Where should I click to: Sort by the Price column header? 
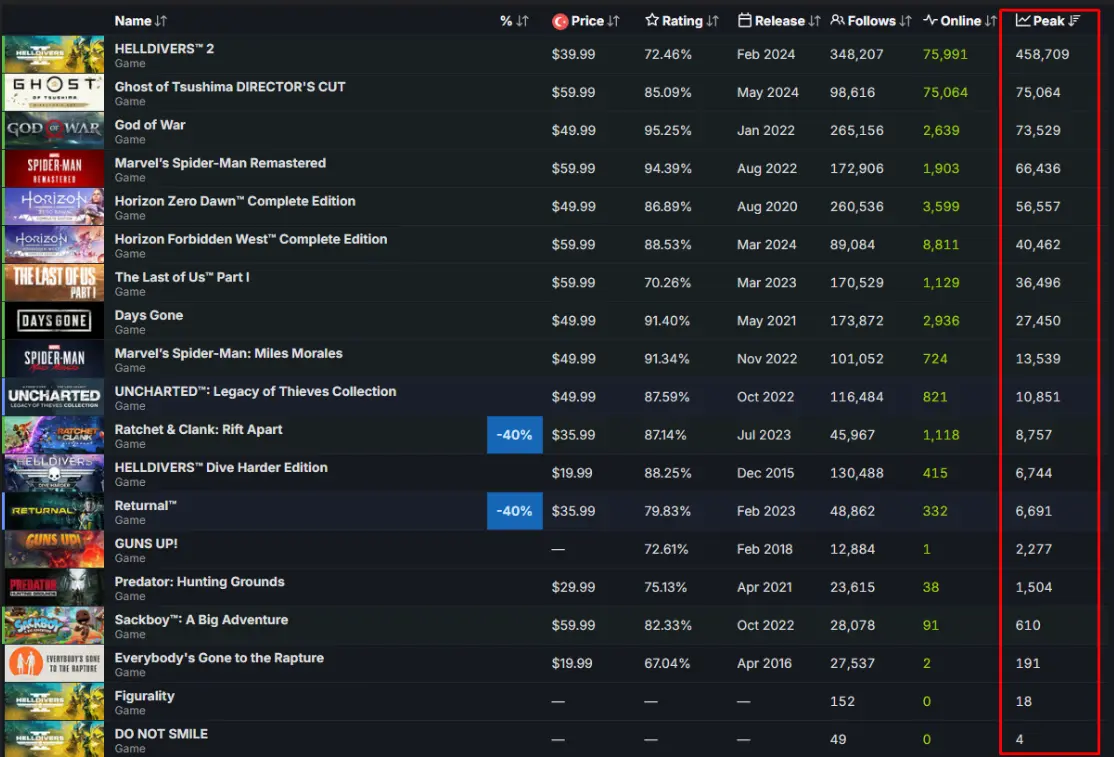point(586,21)
